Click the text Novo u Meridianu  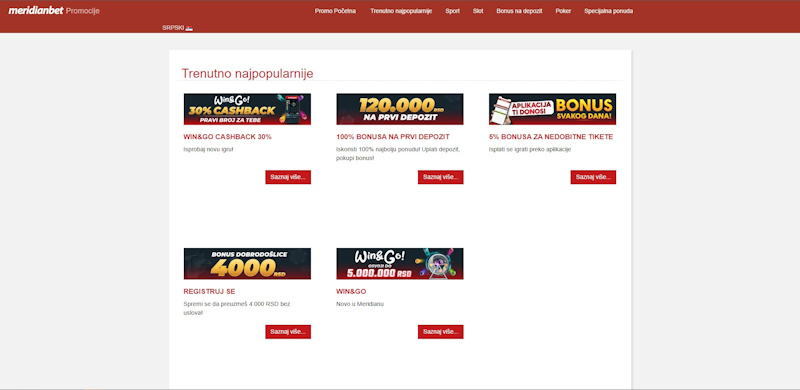point(360,304)
